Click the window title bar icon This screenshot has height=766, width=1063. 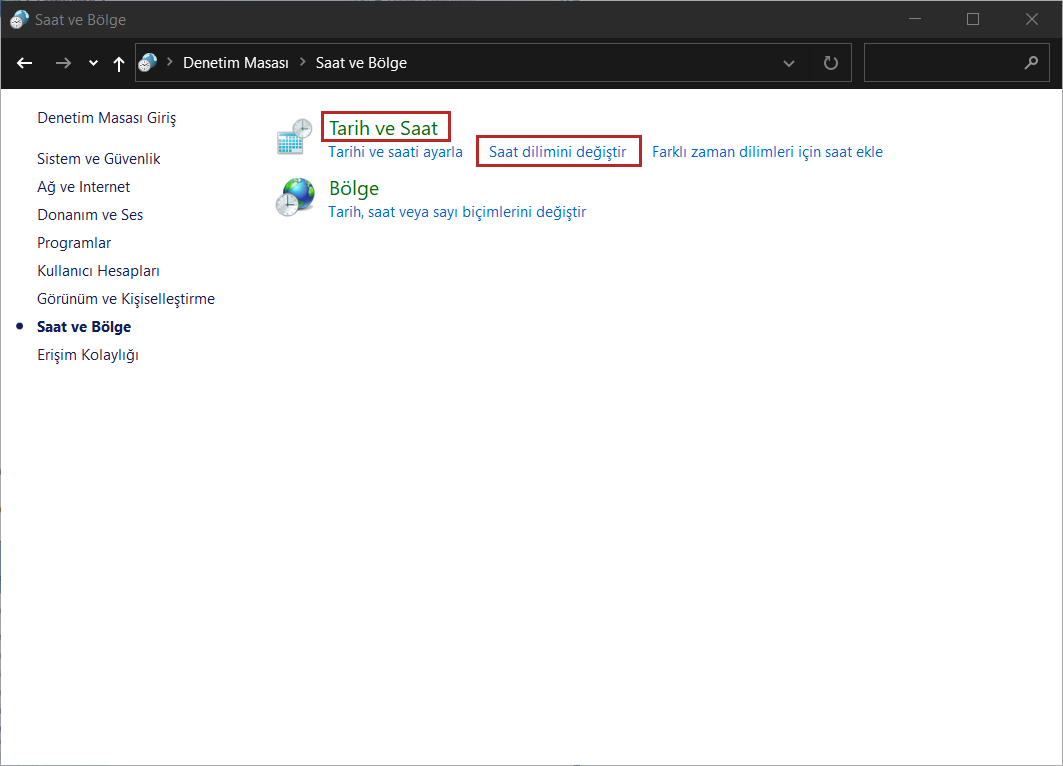pyautogui.click(x=19, y=20)
